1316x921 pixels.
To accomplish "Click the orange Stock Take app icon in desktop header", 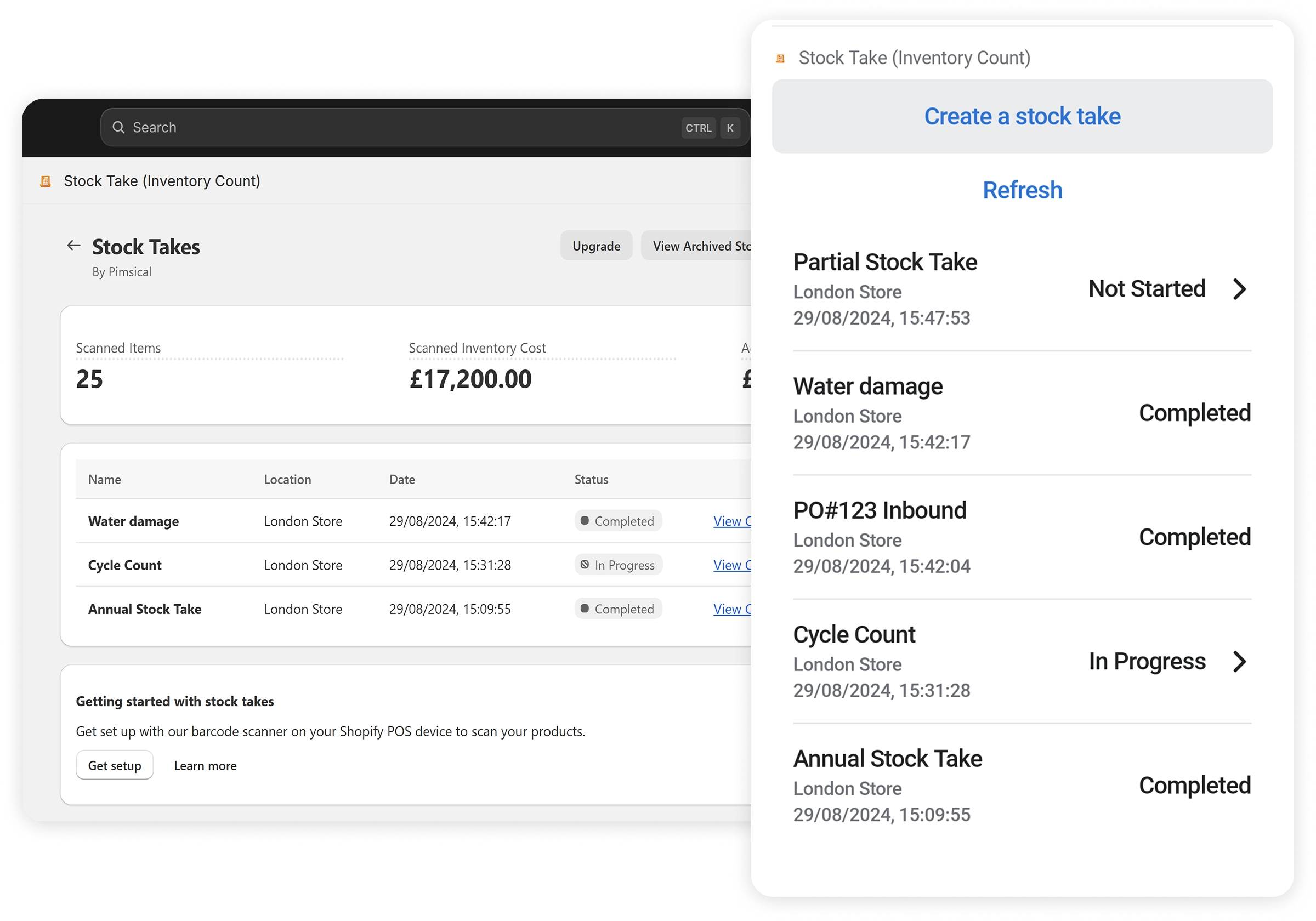I will [x=46, y=181].
